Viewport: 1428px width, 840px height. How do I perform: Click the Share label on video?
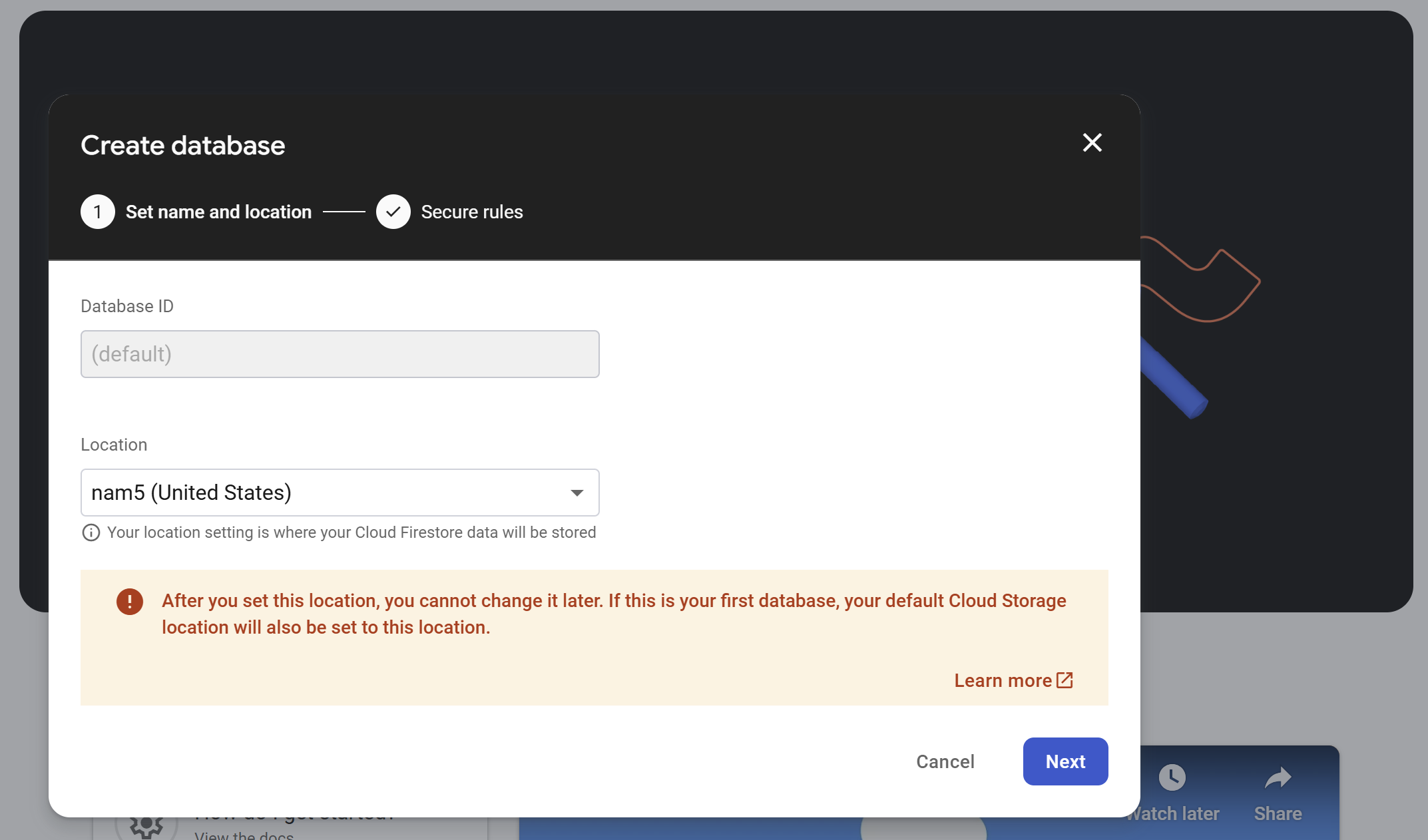click(x=1278, y=813)
